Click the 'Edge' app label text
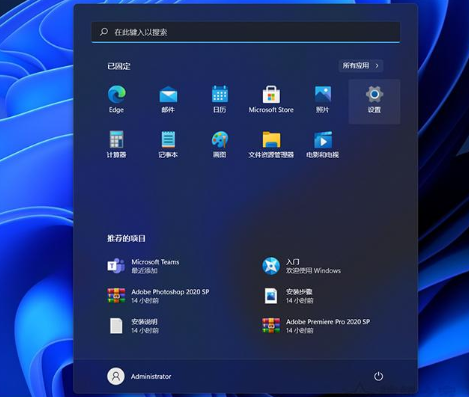469x397 pixels. 116,110
